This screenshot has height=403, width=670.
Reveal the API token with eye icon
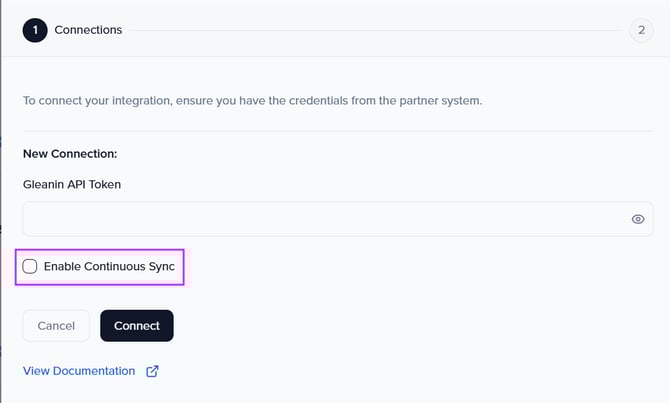tap(638, 219)
